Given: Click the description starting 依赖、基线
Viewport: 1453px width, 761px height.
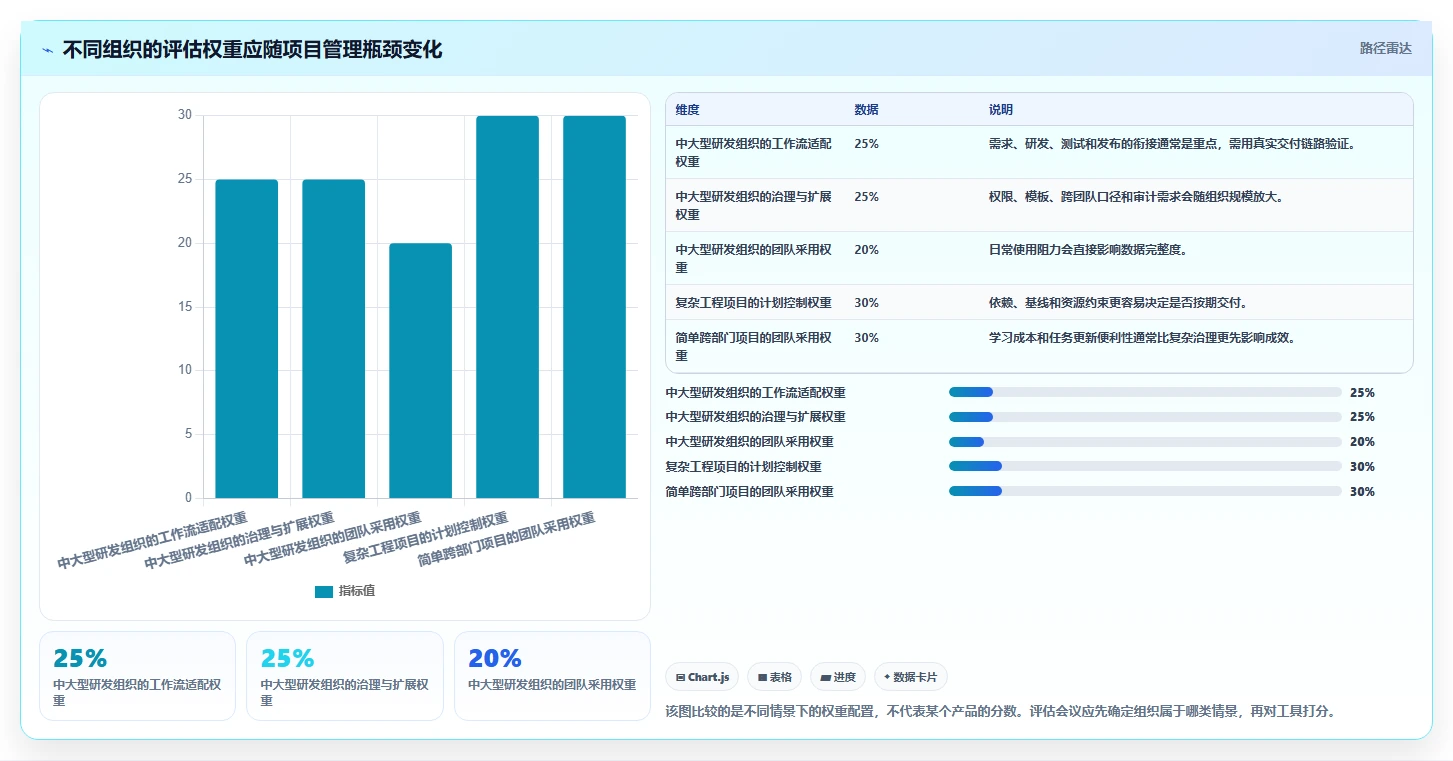Looking at the screenshot, I should point(1118,302).
